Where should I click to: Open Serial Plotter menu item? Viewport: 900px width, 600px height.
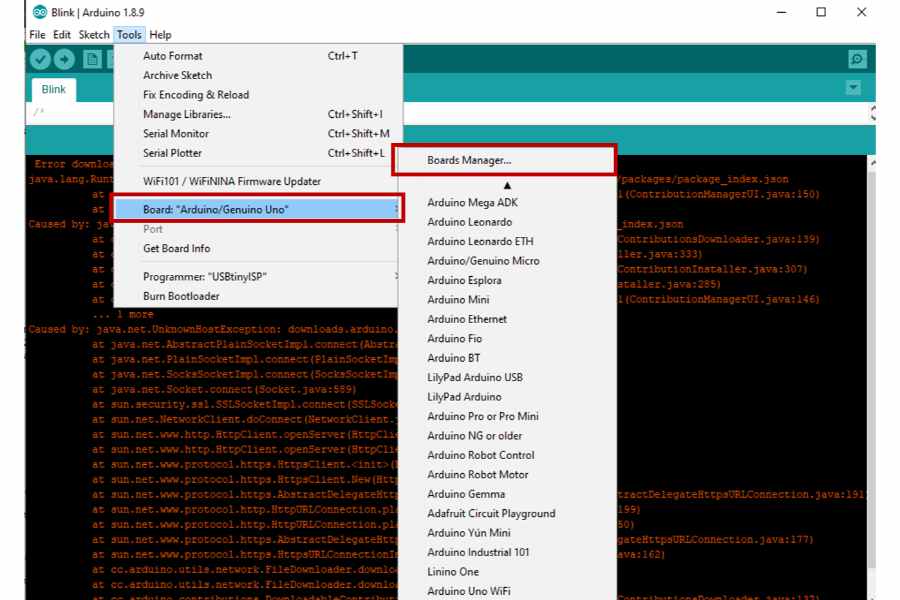click(x=256, y=153)
